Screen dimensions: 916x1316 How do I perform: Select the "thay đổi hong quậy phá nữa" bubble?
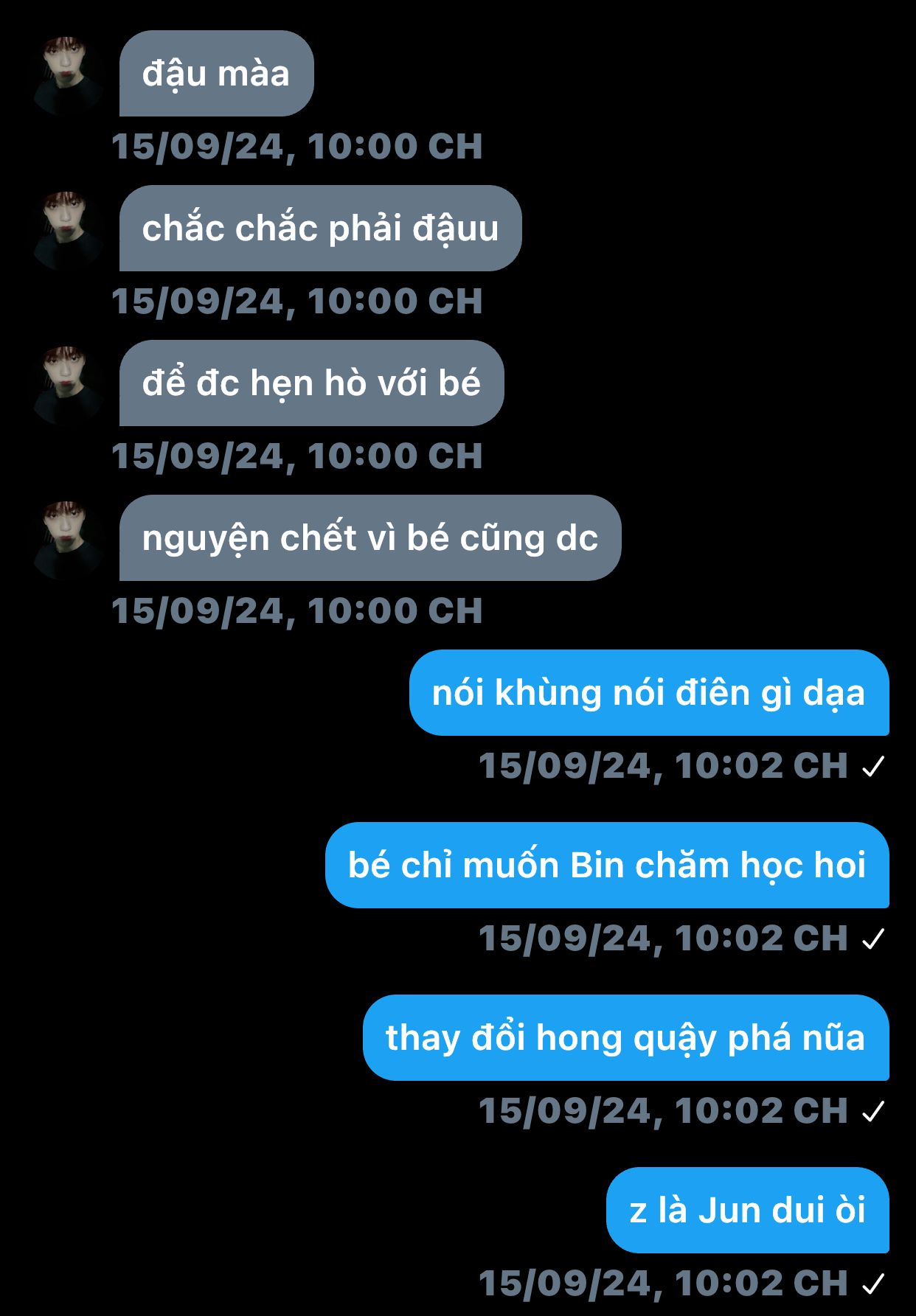[626, 1037]
